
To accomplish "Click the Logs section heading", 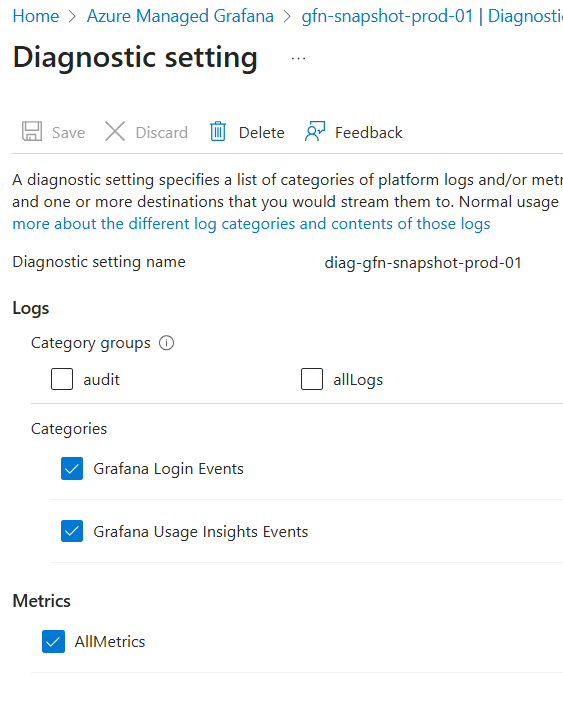I will pos(31,308).
